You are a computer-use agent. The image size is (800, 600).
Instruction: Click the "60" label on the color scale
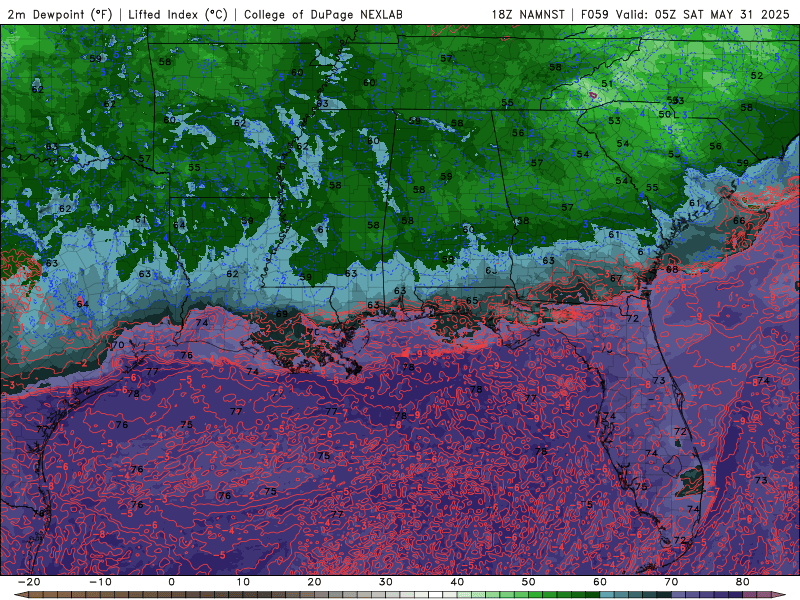coord(600,582)
